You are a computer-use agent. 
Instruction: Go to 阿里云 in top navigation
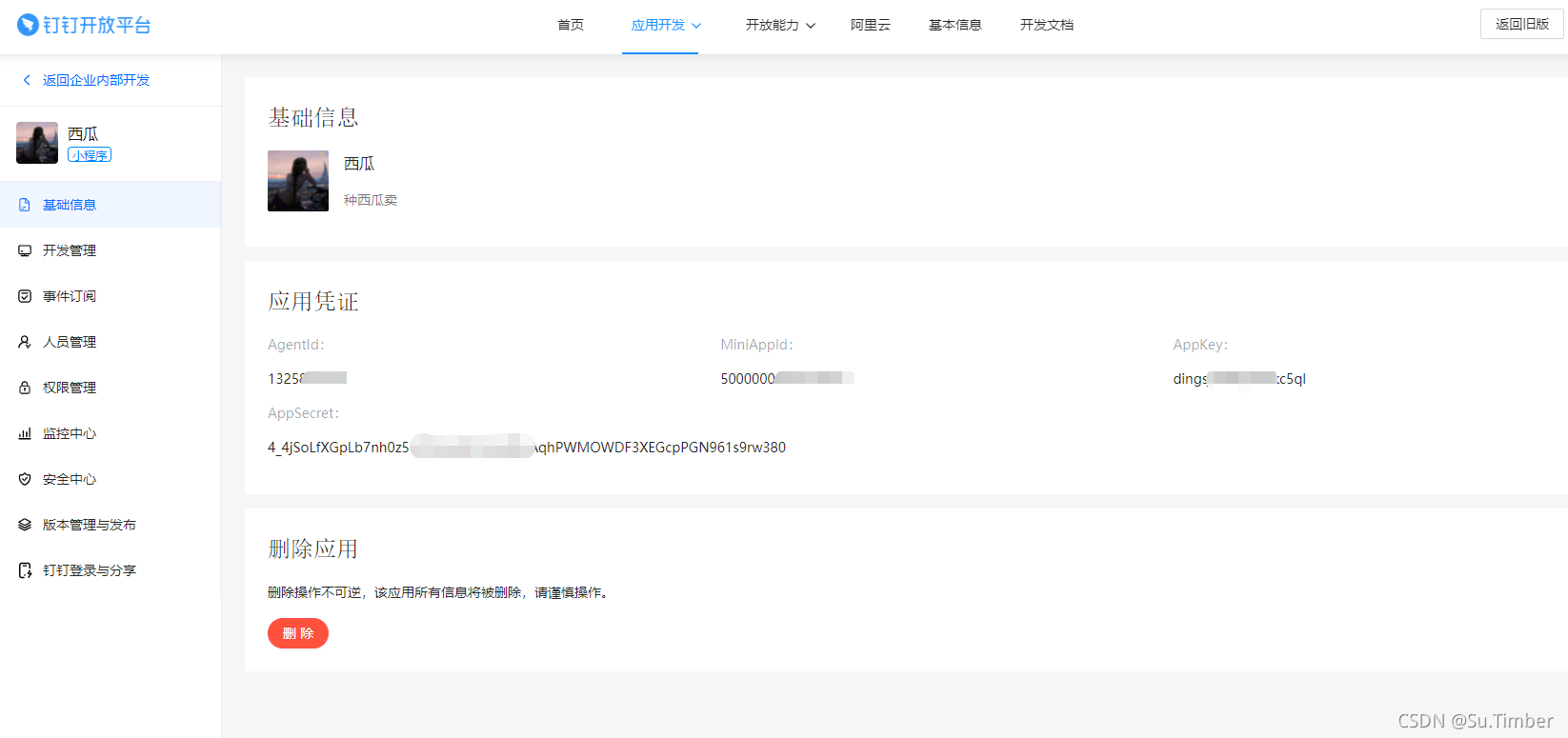coord(871,25)
